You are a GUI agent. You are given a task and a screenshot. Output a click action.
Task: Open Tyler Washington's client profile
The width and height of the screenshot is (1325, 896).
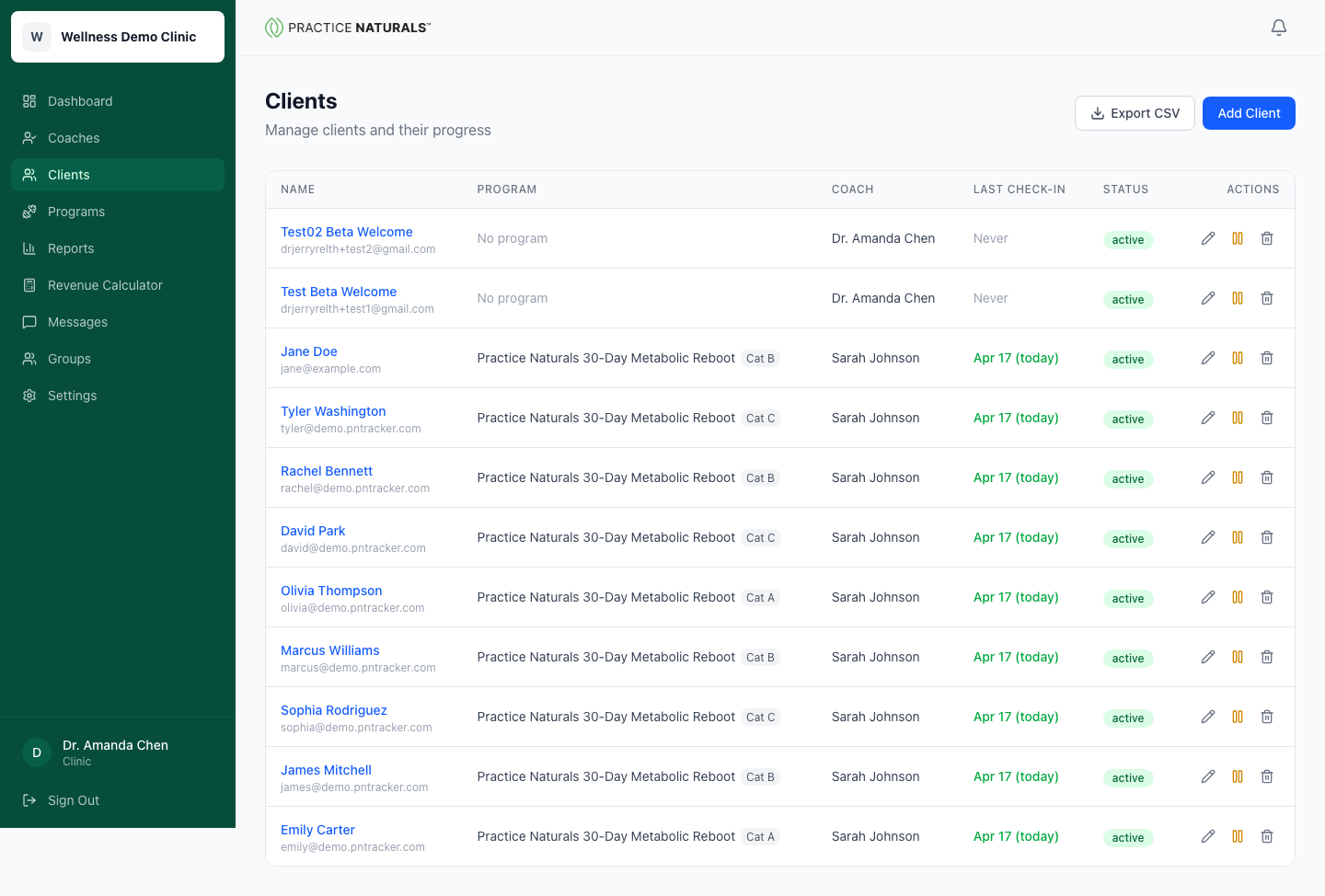(x=333, y=411)
